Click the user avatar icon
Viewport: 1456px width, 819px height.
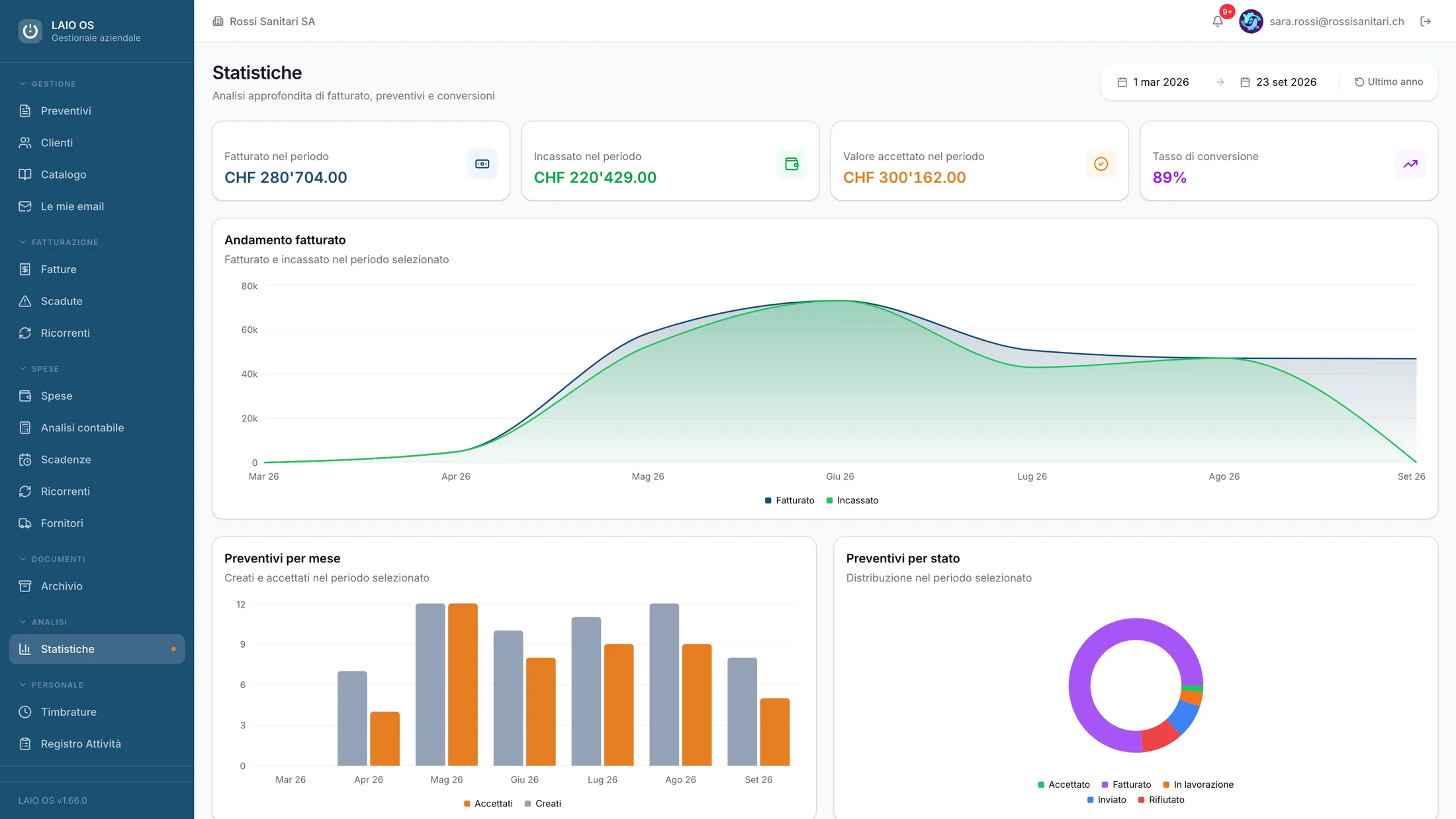pos(1251,21)
